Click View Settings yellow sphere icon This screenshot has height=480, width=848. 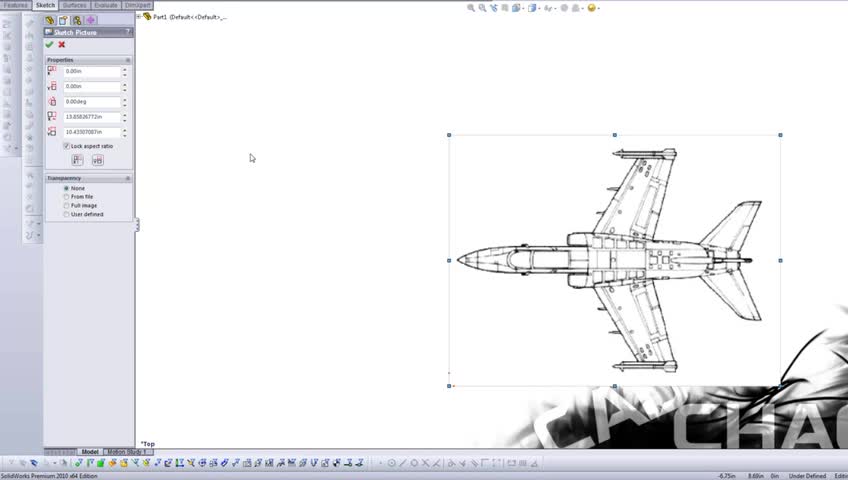tap(591, 8)
